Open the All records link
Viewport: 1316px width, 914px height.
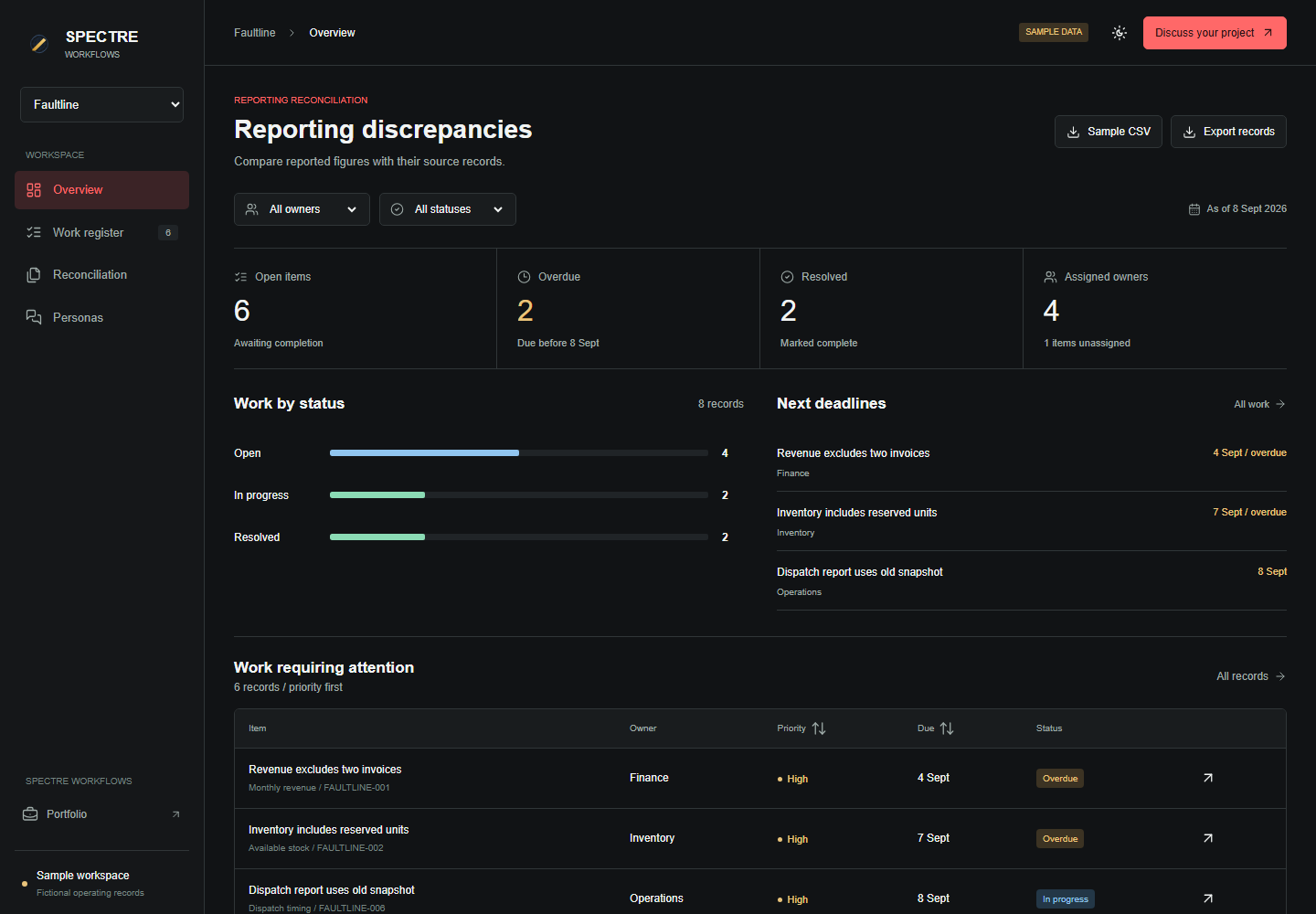pos(1251,676)
